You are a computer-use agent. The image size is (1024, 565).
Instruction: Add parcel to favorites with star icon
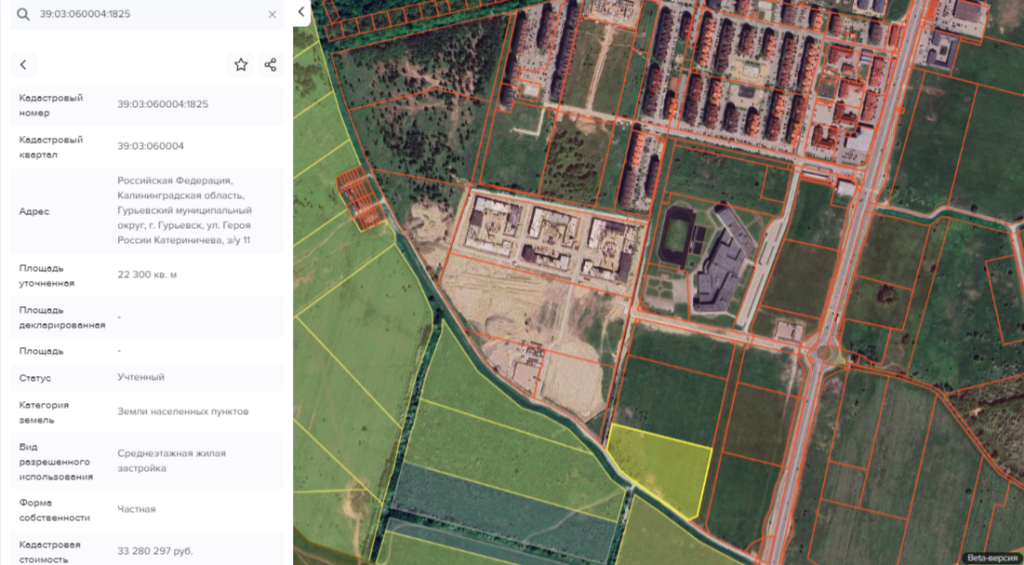click(x=241, y=65)
